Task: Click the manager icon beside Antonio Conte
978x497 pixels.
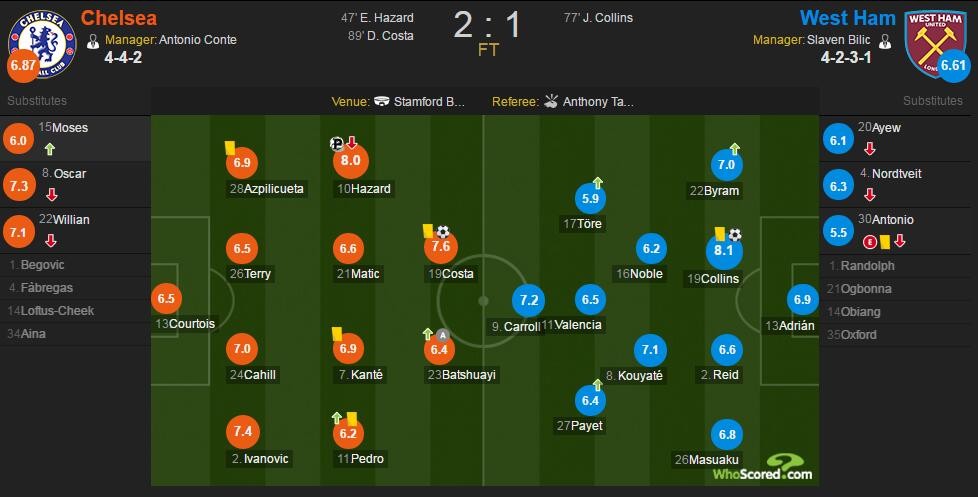Action: click(93, 41)
